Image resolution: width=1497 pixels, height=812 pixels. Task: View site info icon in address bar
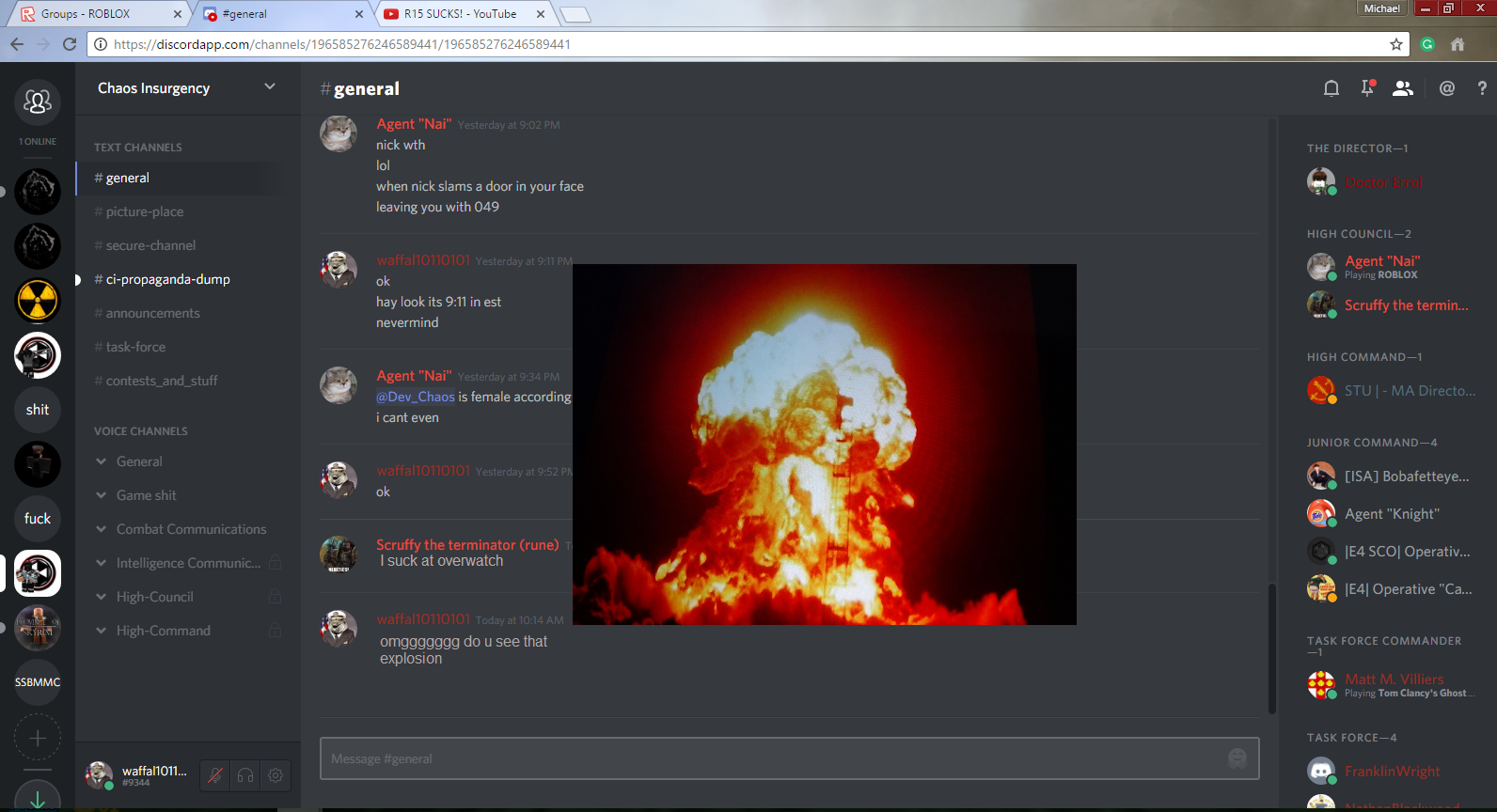[x=101, y=44]
